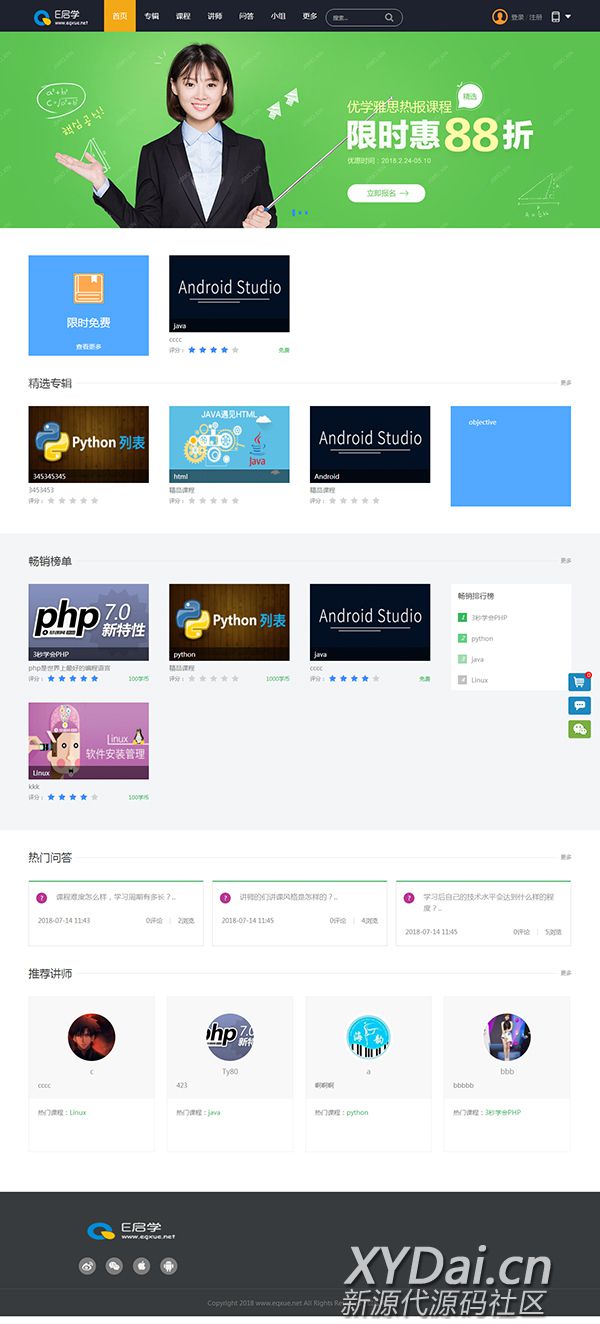
Task: Select the 首页 navigation tab
Action: [x=120, y=16]
